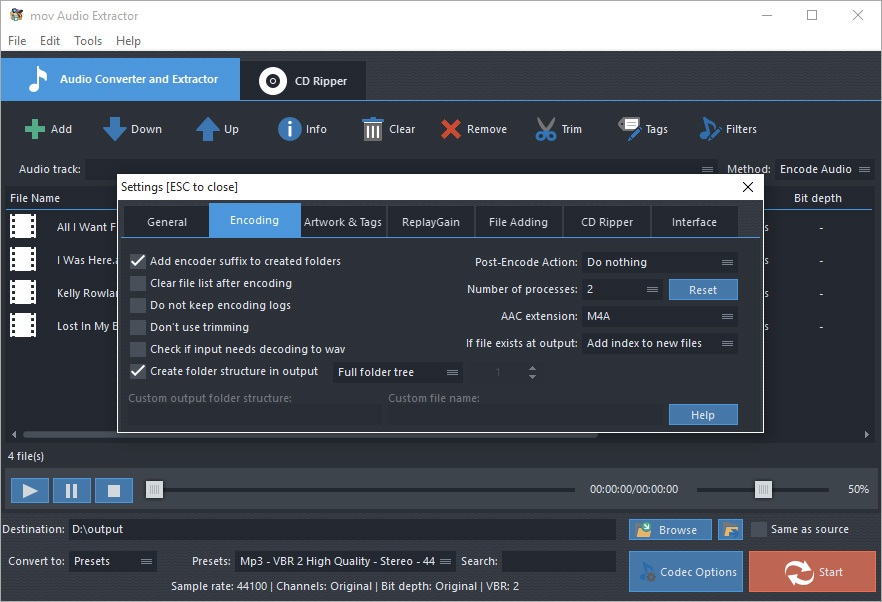882x602 pixels.
Task: Enable Do not keep encoding logs
Action: tap(138, 305)
